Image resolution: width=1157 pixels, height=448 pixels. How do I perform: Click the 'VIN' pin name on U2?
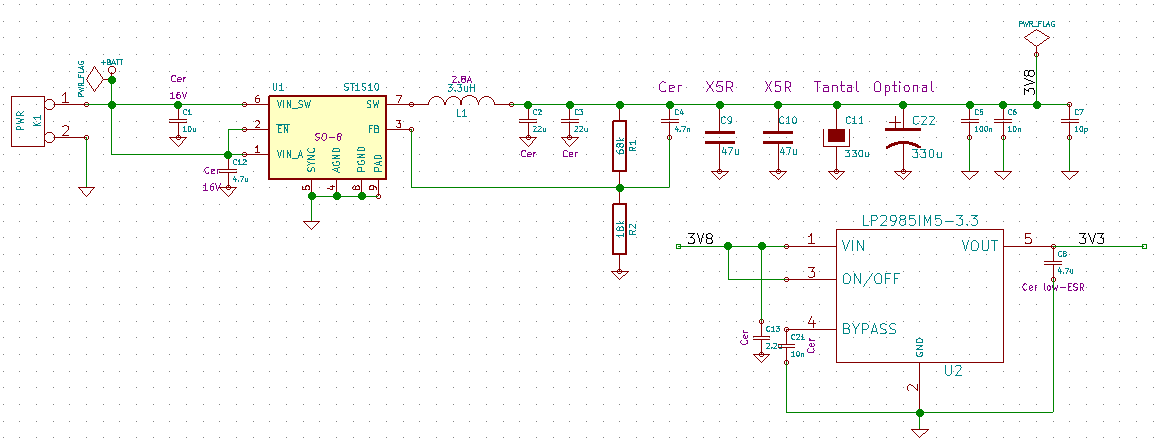854,246
